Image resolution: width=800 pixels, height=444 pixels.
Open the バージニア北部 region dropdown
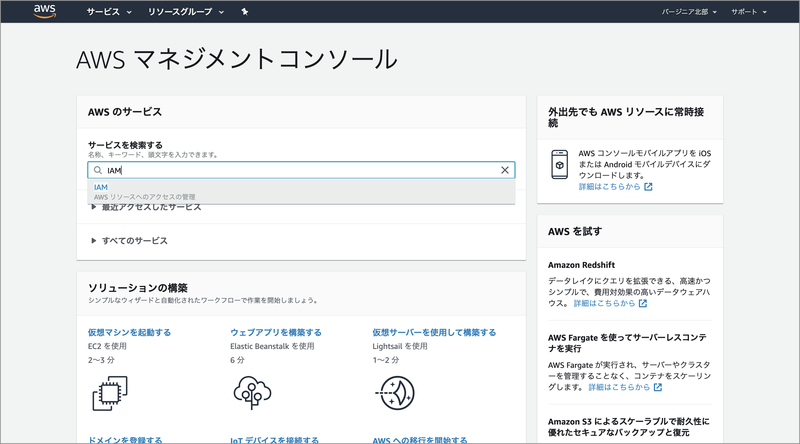(689, 12)
